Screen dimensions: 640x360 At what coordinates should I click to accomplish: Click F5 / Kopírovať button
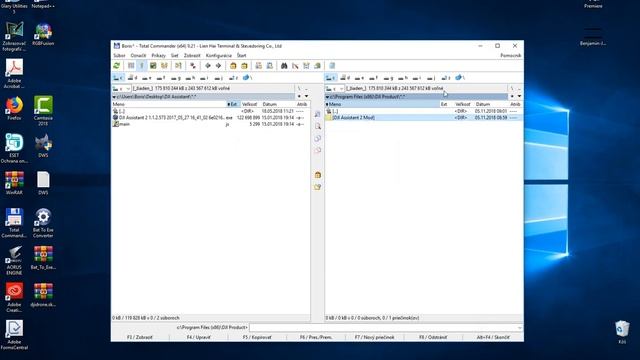pos(257,338)
